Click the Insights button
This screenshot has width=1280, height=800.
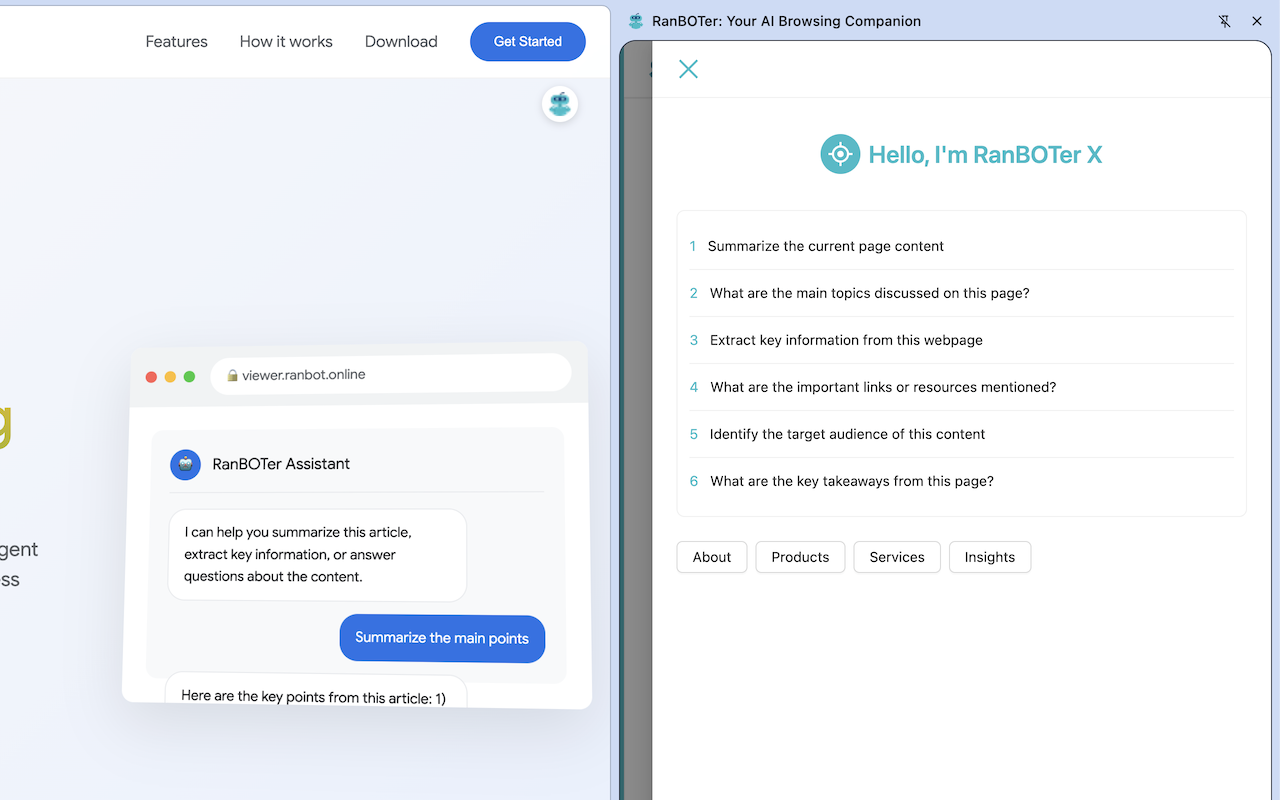click(990, 557)
